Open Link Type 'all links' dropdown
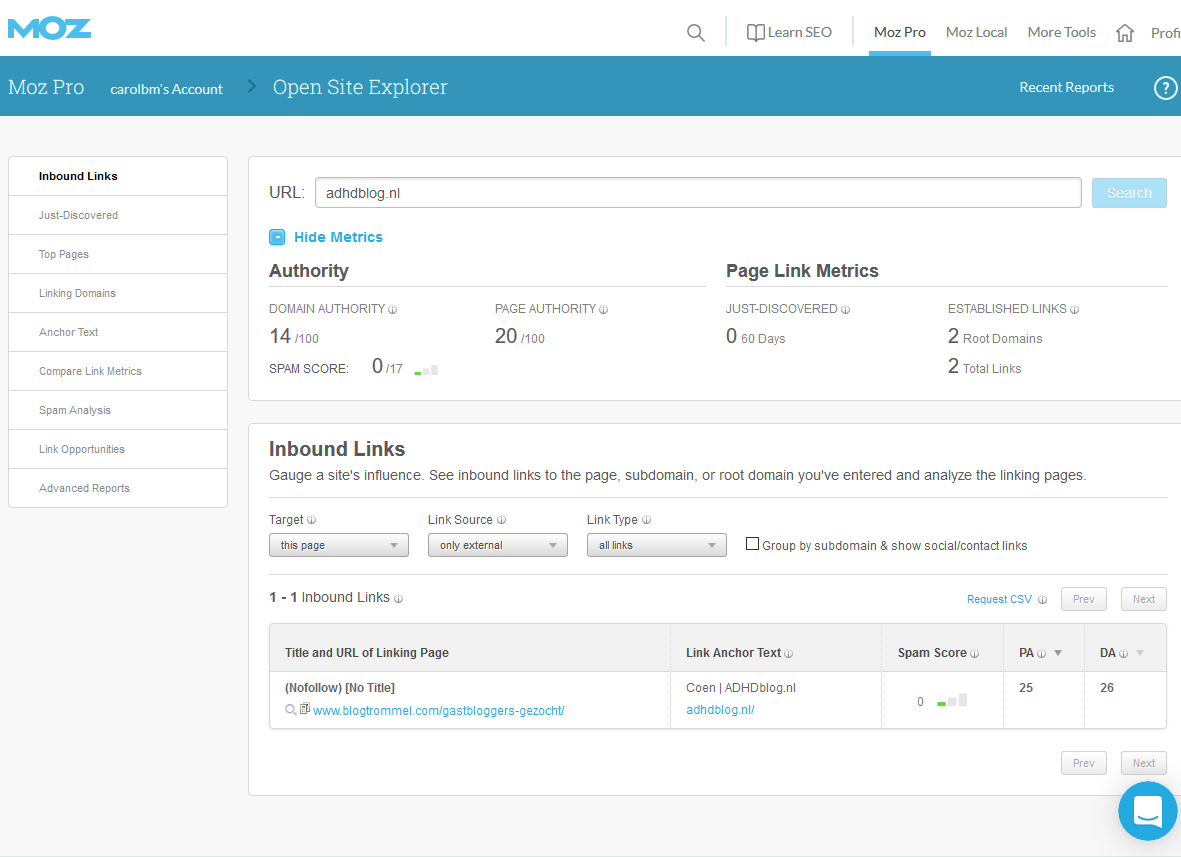This screenshot has height=857, width=1181. point(657,545)
